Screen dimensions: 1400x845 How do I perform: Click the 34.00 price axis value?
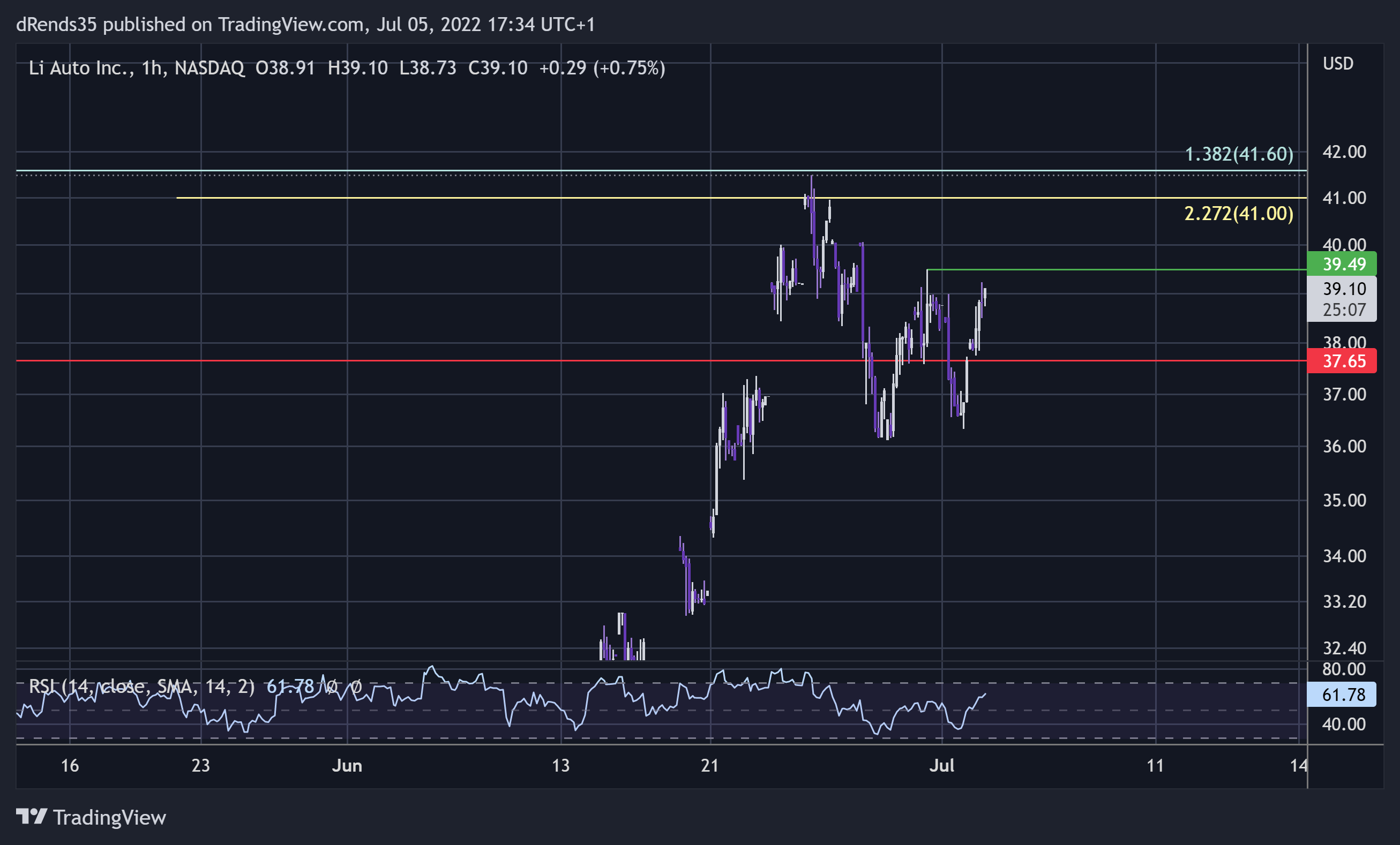click(1344, 556)
